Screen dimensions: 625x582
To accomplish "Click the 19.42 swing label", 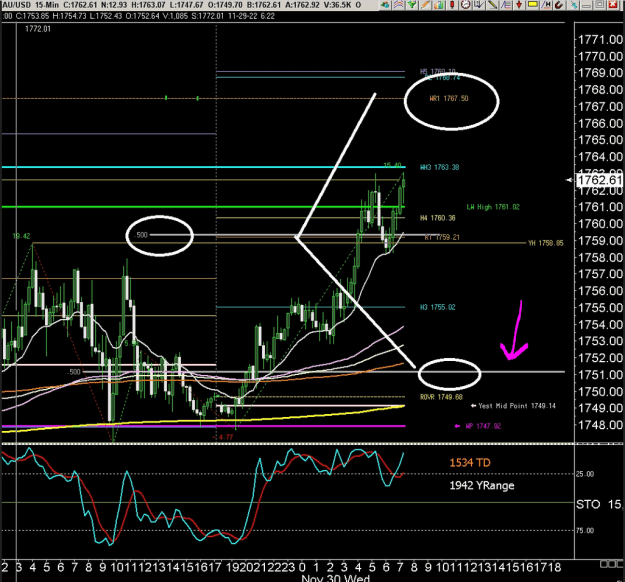I will 21,236.
